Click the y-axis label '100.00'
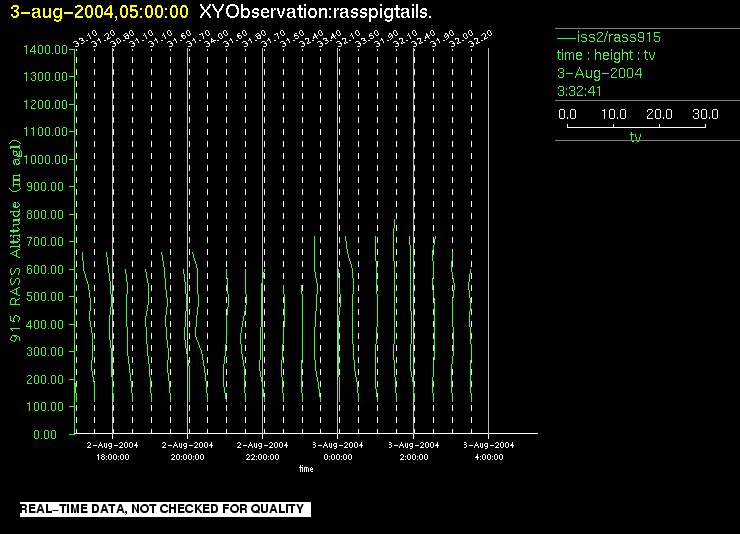The width and height of the screenshot is (740, 534). 45,407
